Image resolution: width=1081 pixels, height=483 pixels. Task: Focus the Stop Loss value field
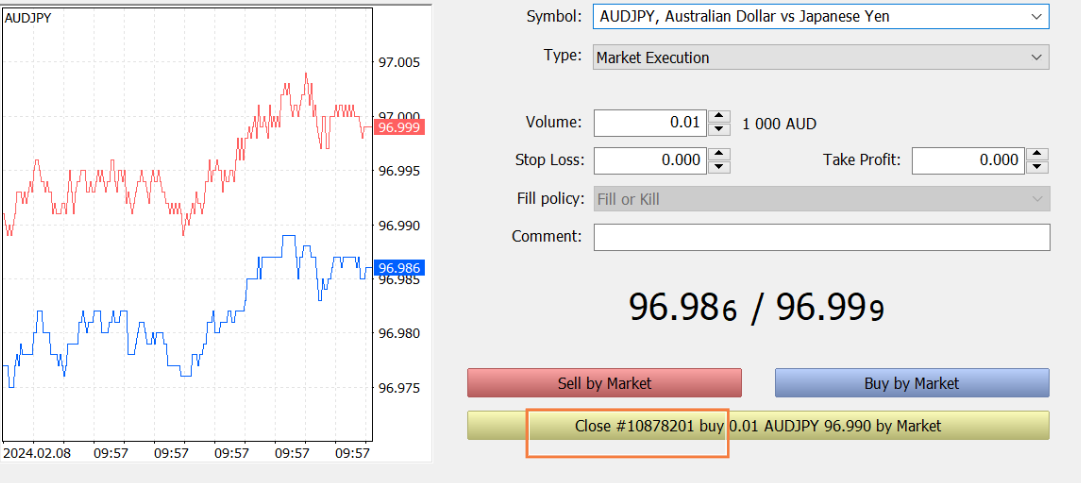[x=650, y=160]
